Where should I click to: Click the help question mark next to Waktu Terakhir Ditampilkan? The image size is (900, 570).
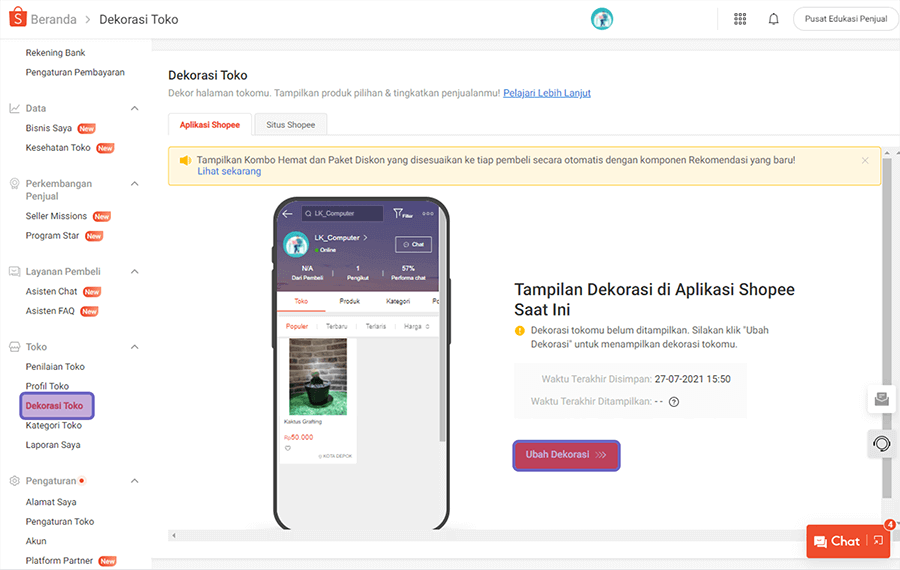coord(674,402)
